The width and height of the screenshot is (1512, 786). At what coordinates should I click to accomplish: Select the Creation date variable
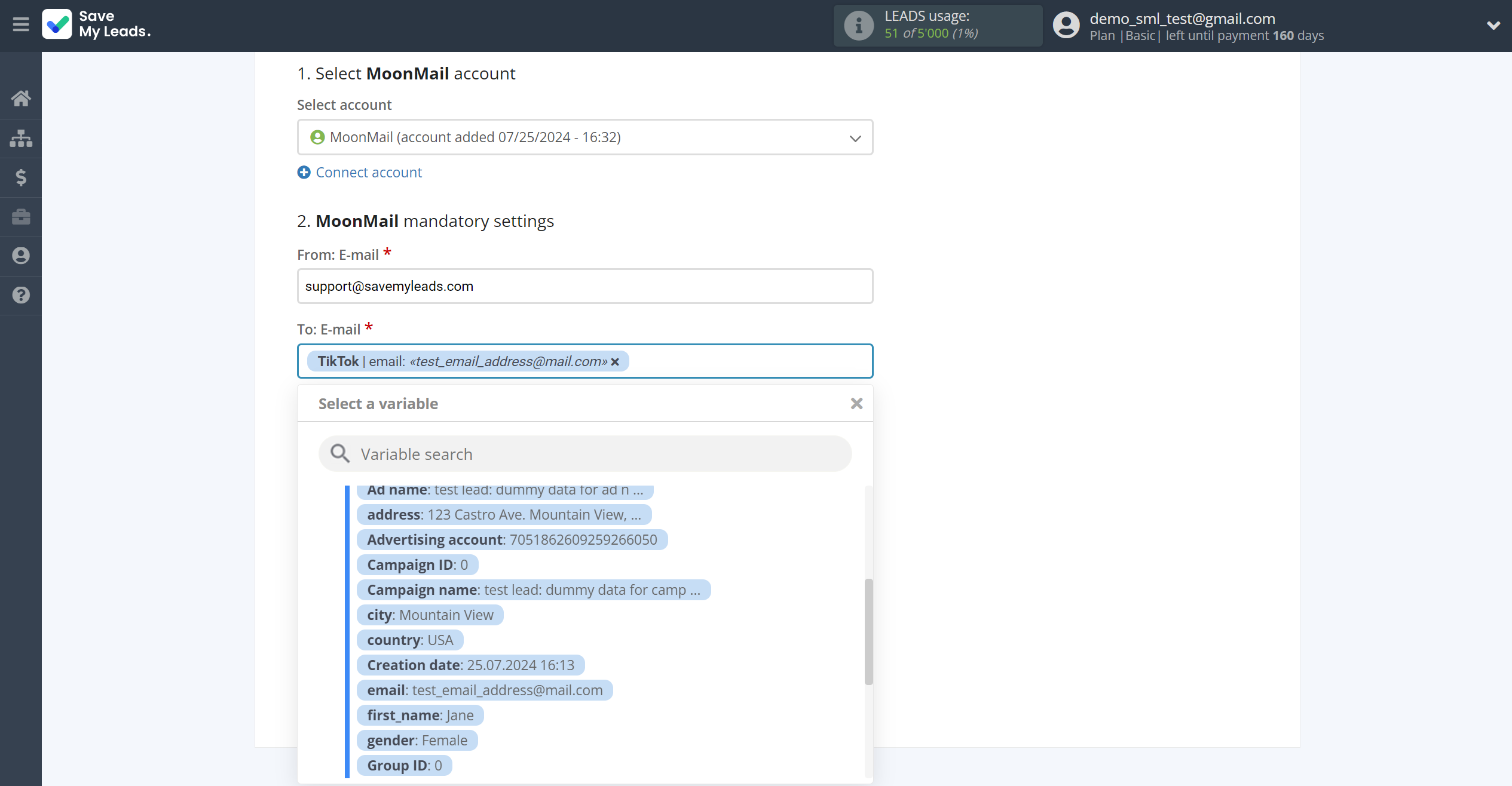470,665
